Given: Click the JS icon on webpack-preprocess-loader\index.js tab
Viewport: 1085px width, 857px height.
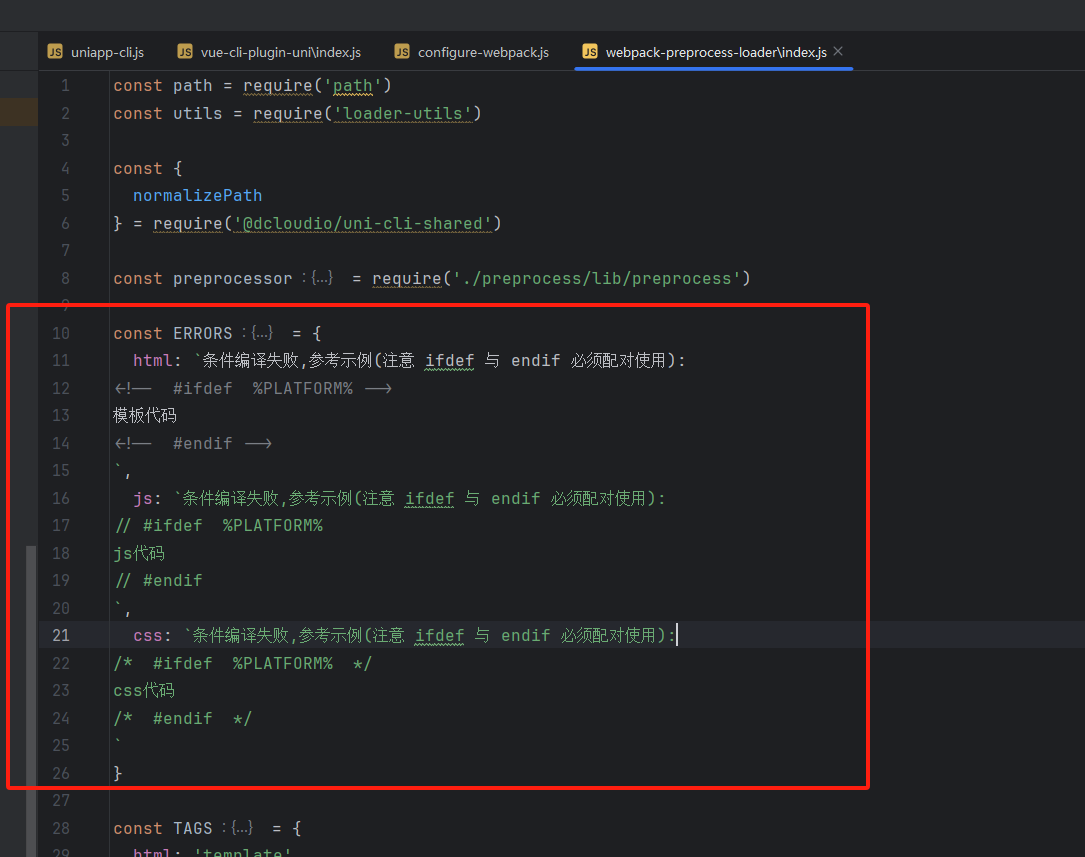Looking at the screenshot, I should [x=590, y=52].
